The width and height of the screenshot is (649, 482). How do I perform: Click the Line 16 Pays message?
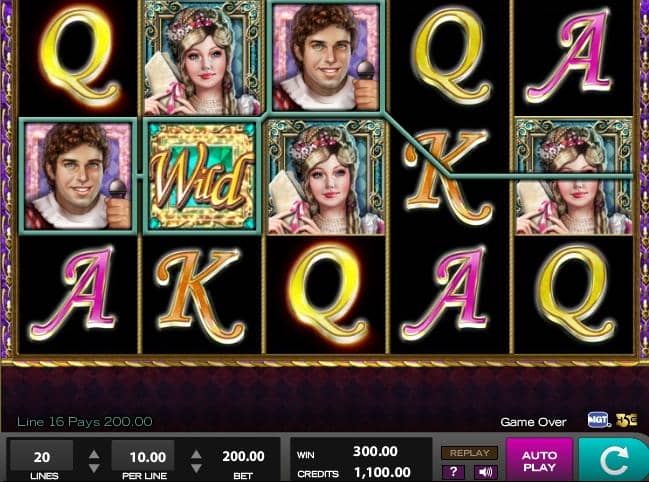point(84,422)
